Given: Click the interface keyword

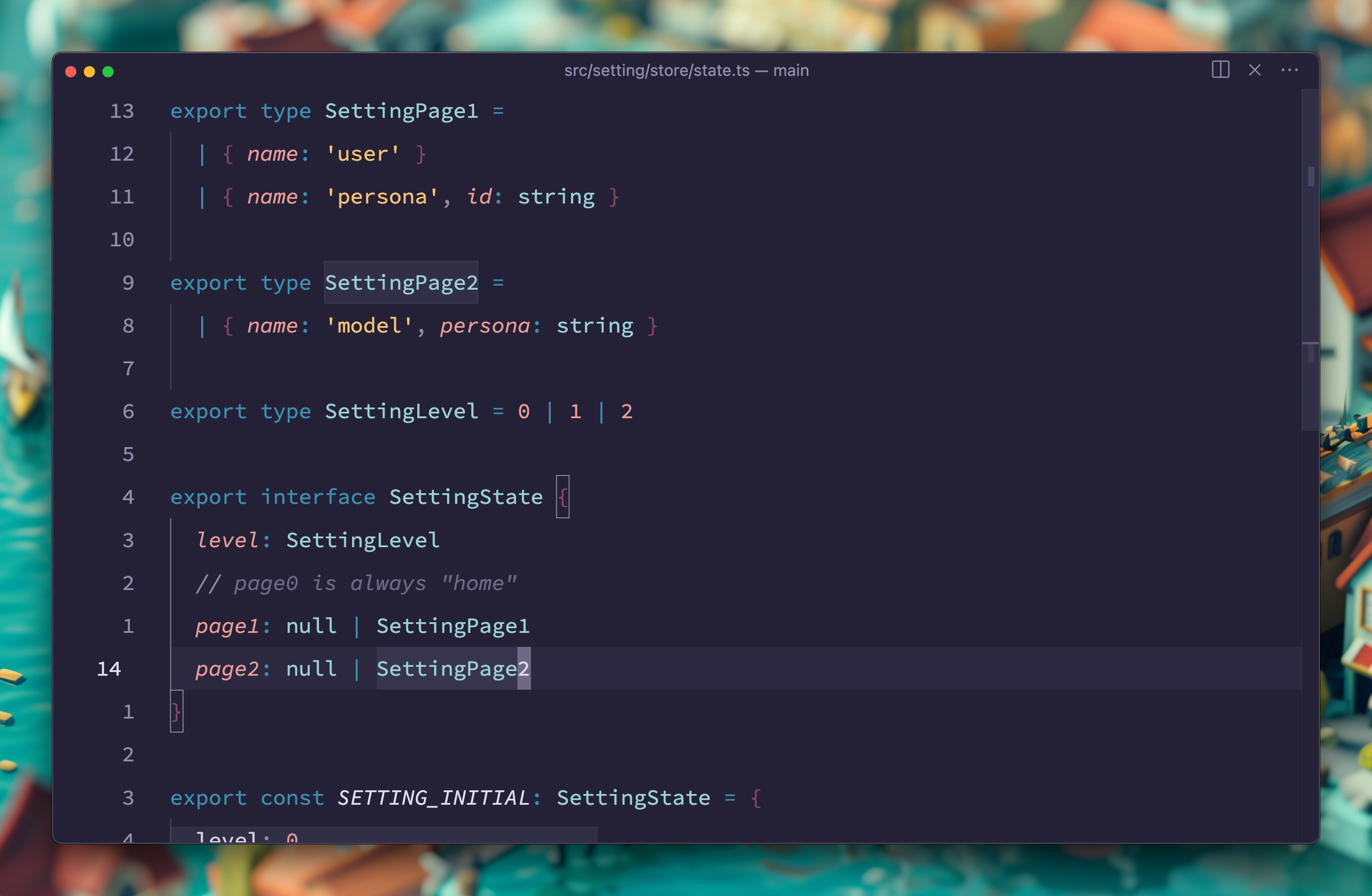Looking at the screenshot, I should click(x=318, y=497).
